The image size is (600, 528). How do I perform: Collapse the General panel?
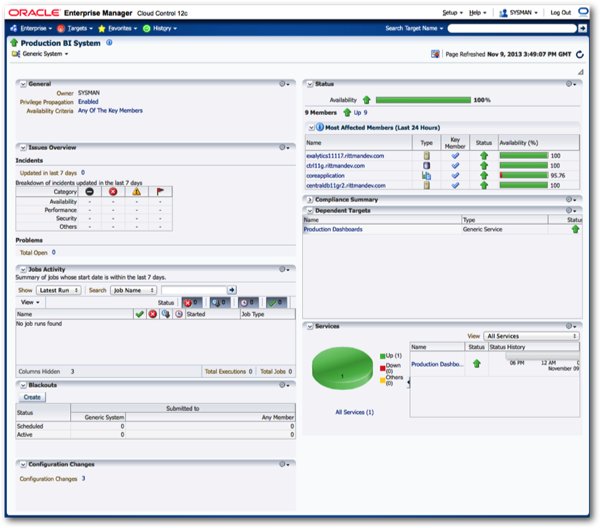[23, 84]
